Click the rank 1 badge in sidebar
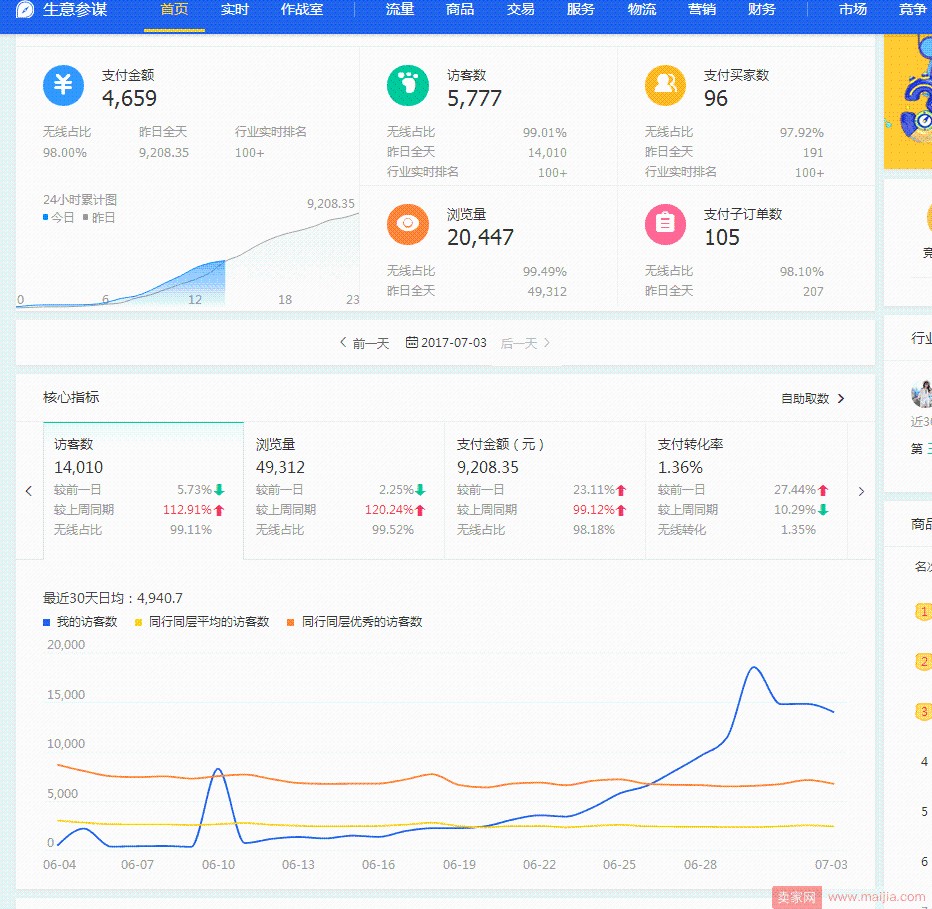 pyautogui.click(x=924, y=611)
